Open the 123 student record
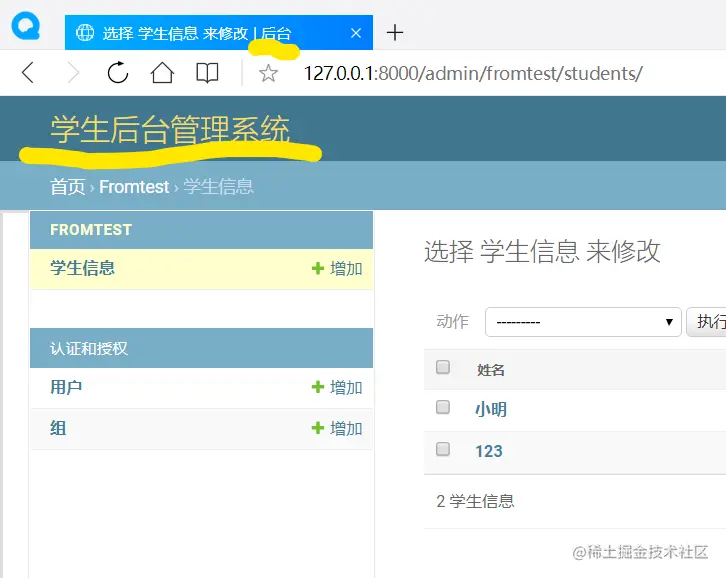The width and height of the screenshot is (726, 578). tap(489, 451)
